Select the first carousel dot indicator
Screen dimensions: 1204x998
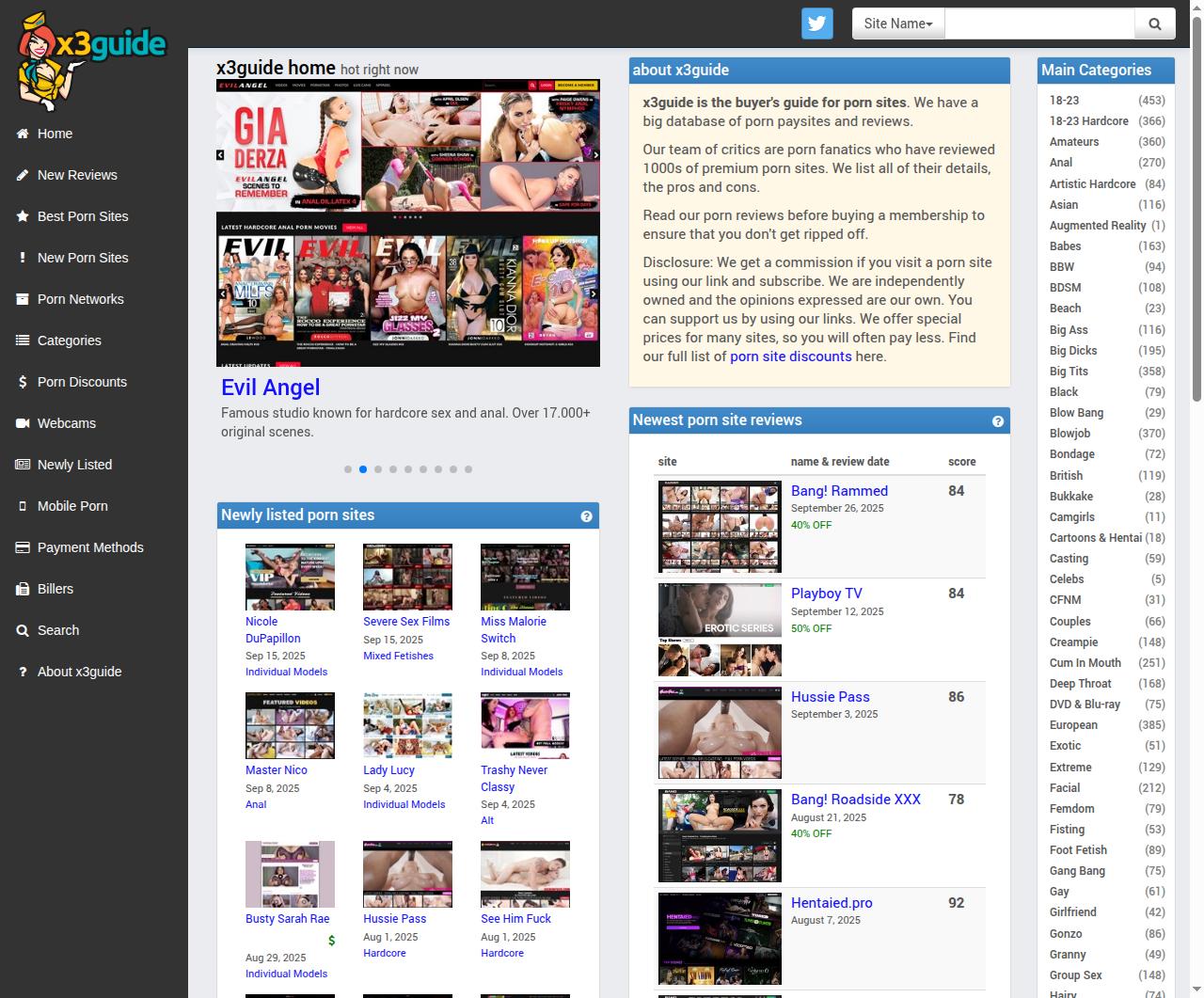(x=348, y=469)
